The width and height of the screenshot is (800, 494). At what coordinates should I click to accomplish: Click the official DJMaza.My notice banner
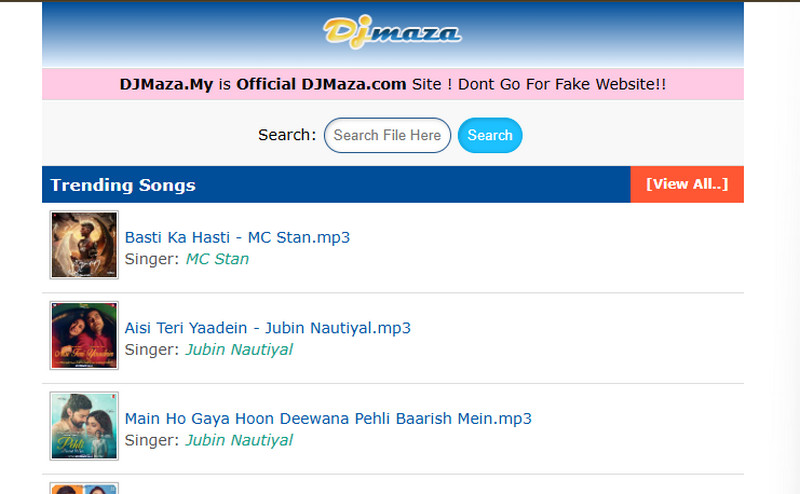pyautogui.click(x=392, y=84)
